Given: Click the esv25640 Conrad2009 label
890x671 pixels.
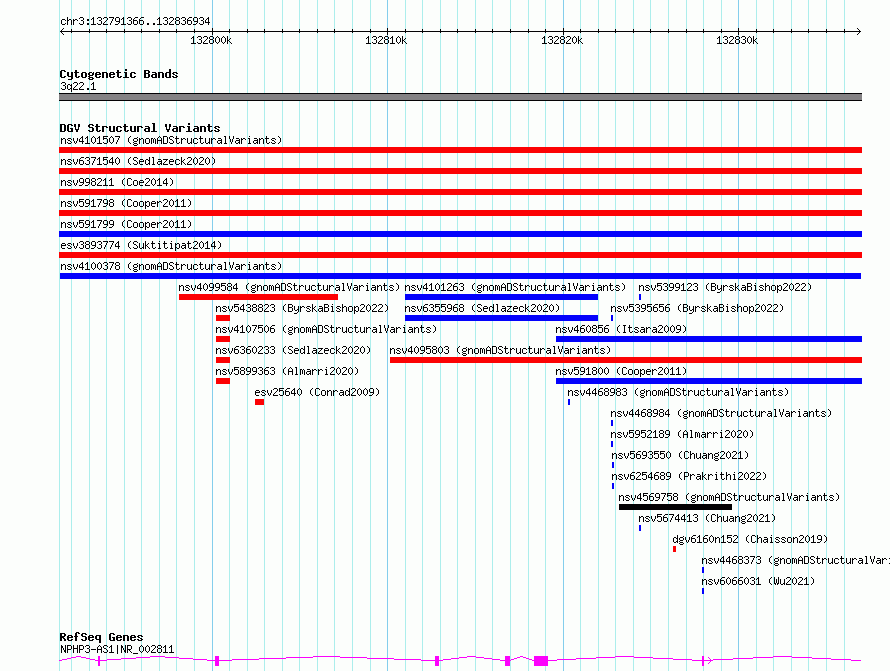Looking at the screenshot, I should point(317,392).
